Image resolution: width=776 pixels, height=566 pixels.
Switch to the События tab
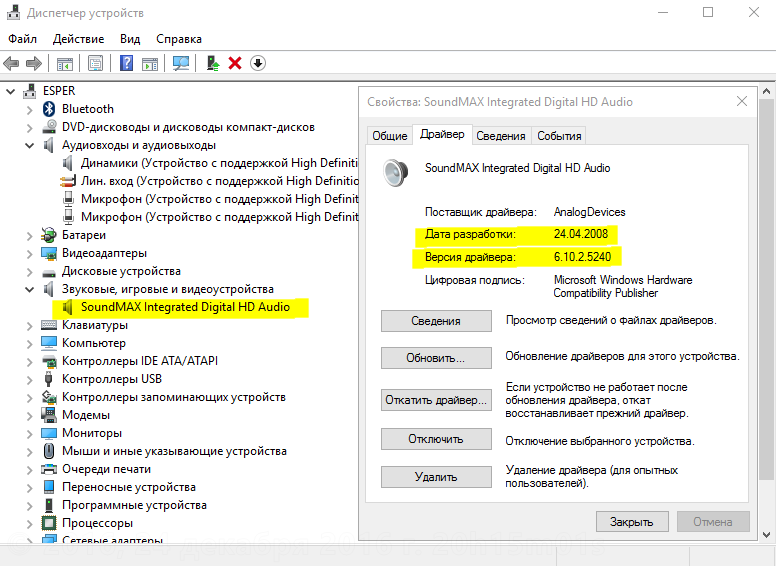[559, 136]
